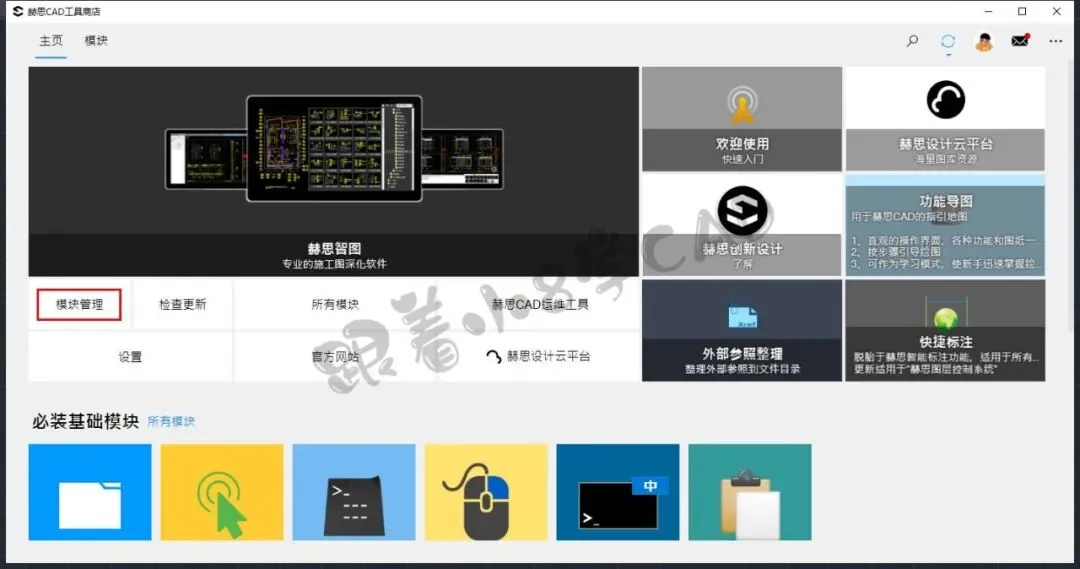Open the 外部参照整理 tile
The height and width of the screenshot is (569, 1080).
[x=742, y=330]
